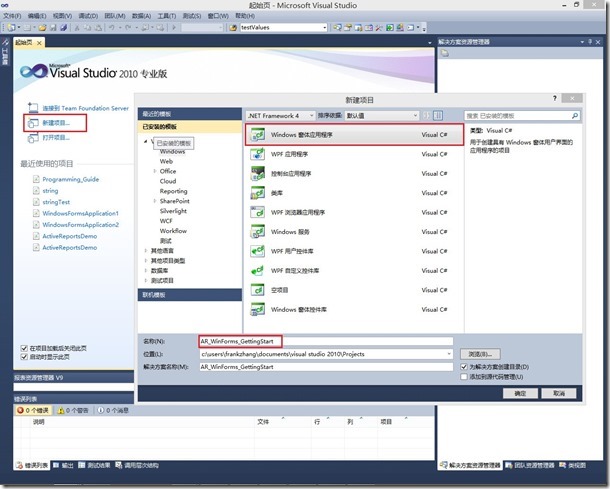
Task: Click the pin icon on Solution Explorer panel
Action: coord(590,42)
